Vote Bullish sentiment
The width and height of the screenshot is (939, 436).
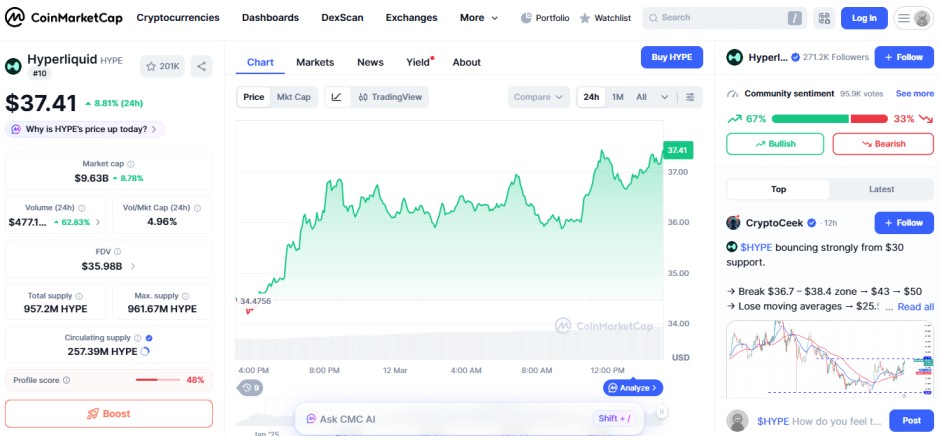click(775, 144)
